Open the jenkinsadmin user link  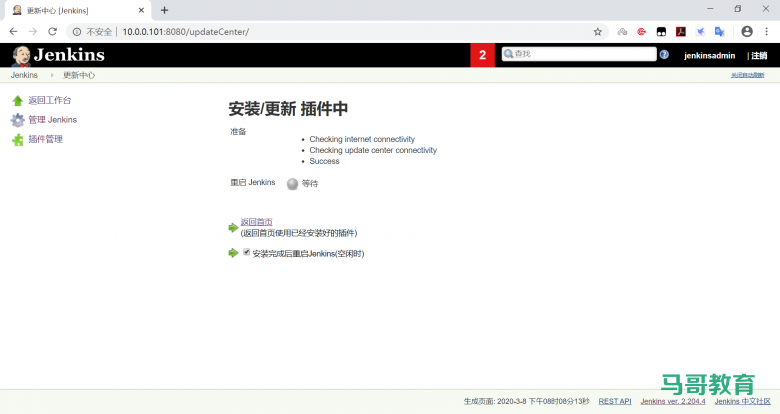(709, 56)
